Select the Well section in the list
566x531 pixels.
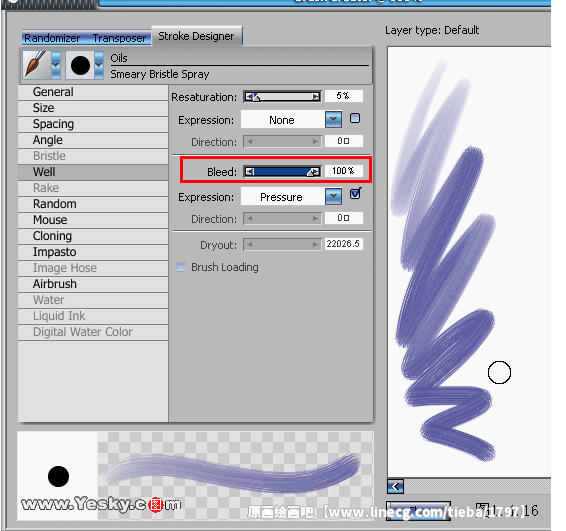tap(93, 172)
